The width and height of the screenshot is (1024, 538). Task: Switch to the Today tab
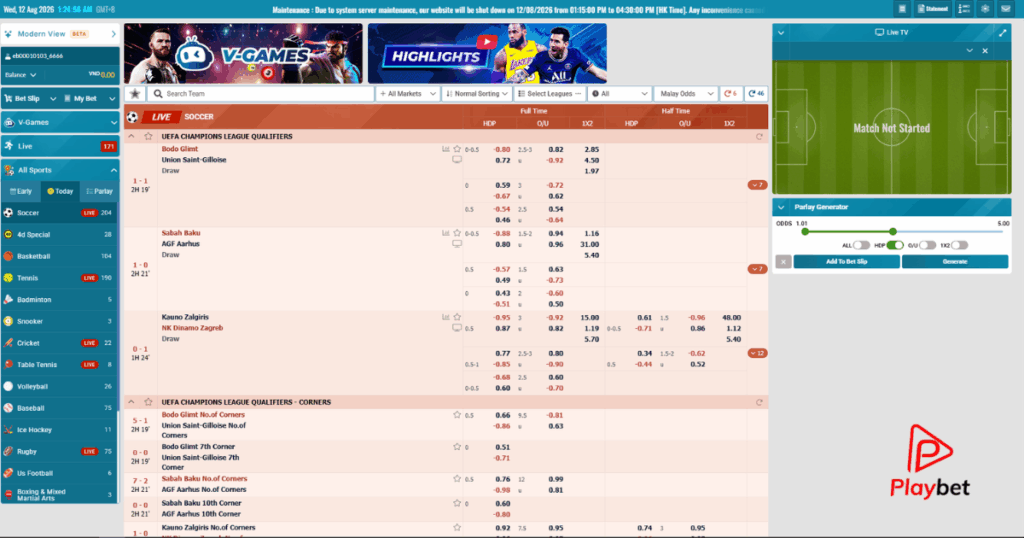[x=60, y=191]
